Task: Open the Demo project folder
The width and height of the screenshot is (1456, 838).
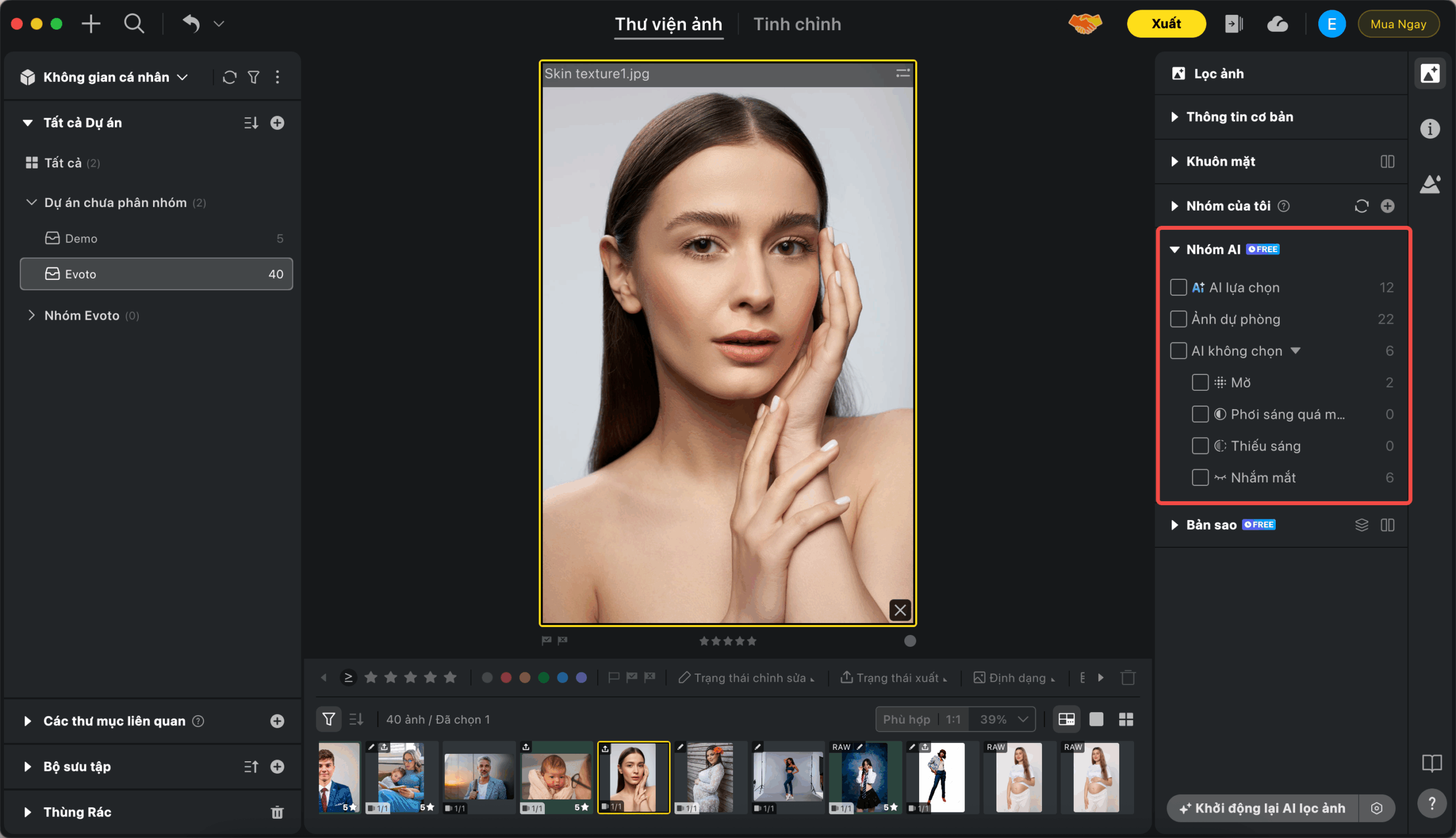Action: coord(81,238)
